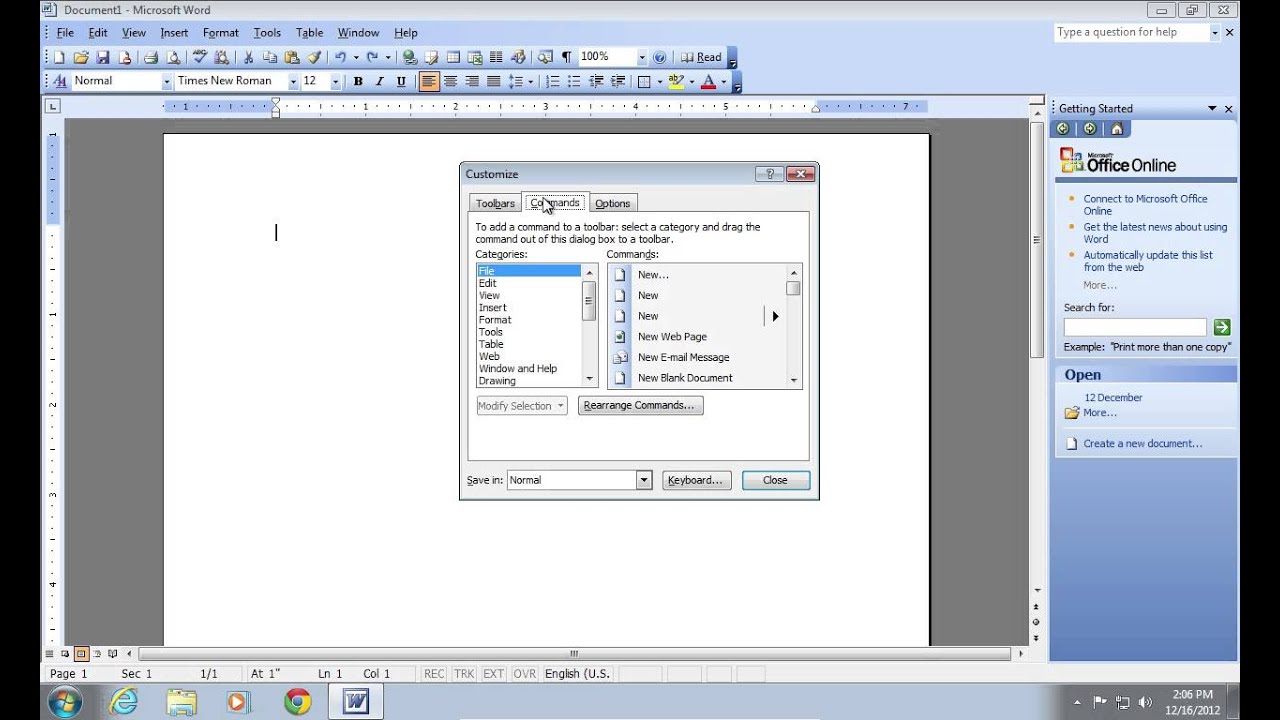Open the 100% zoom dropdown
Image resolution: width=1280 pixels, height=720 pixels.
coord(642,58)
